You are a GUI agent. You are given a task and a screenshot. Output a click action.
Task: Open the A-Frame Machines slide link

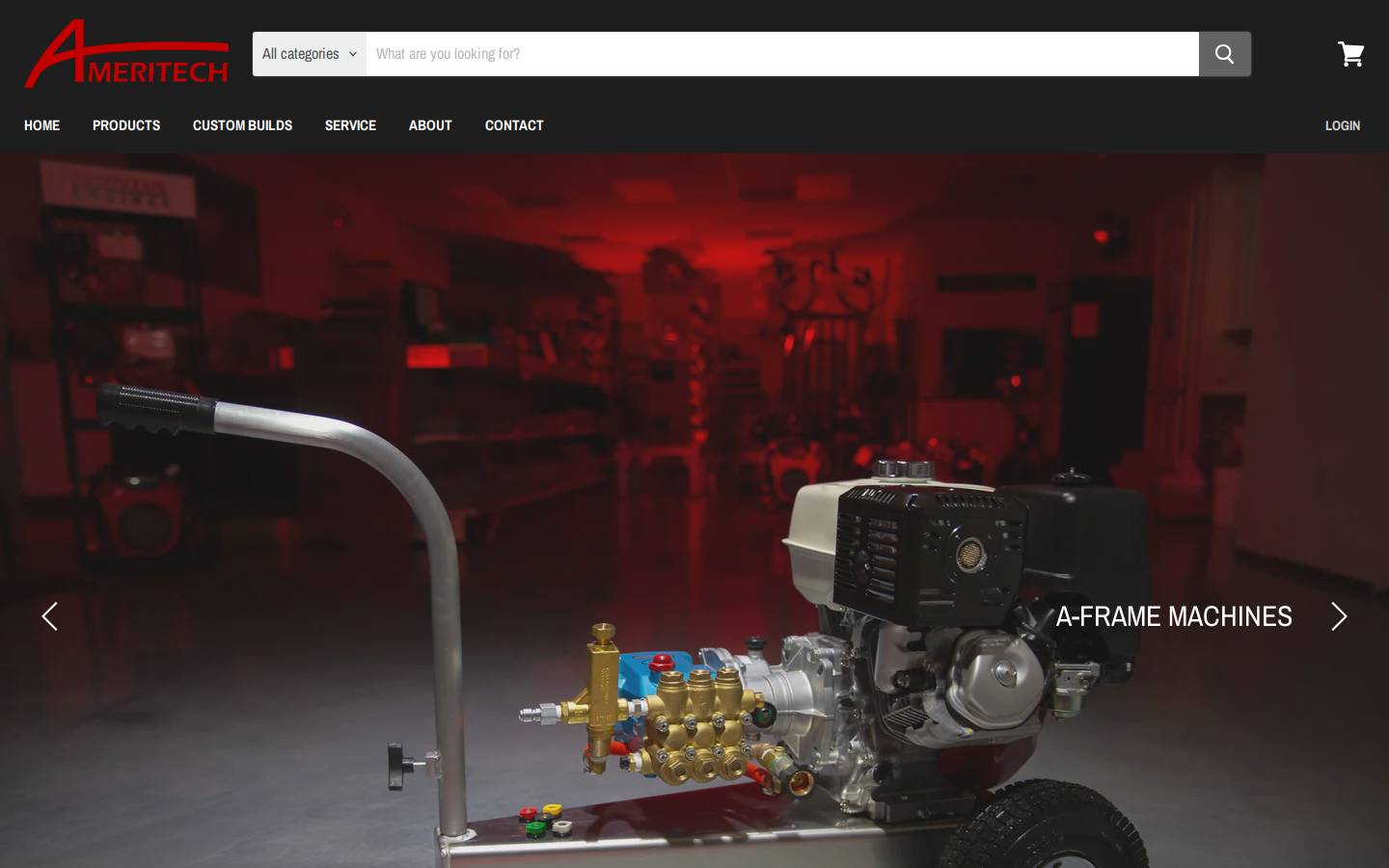click(1174, 616)
